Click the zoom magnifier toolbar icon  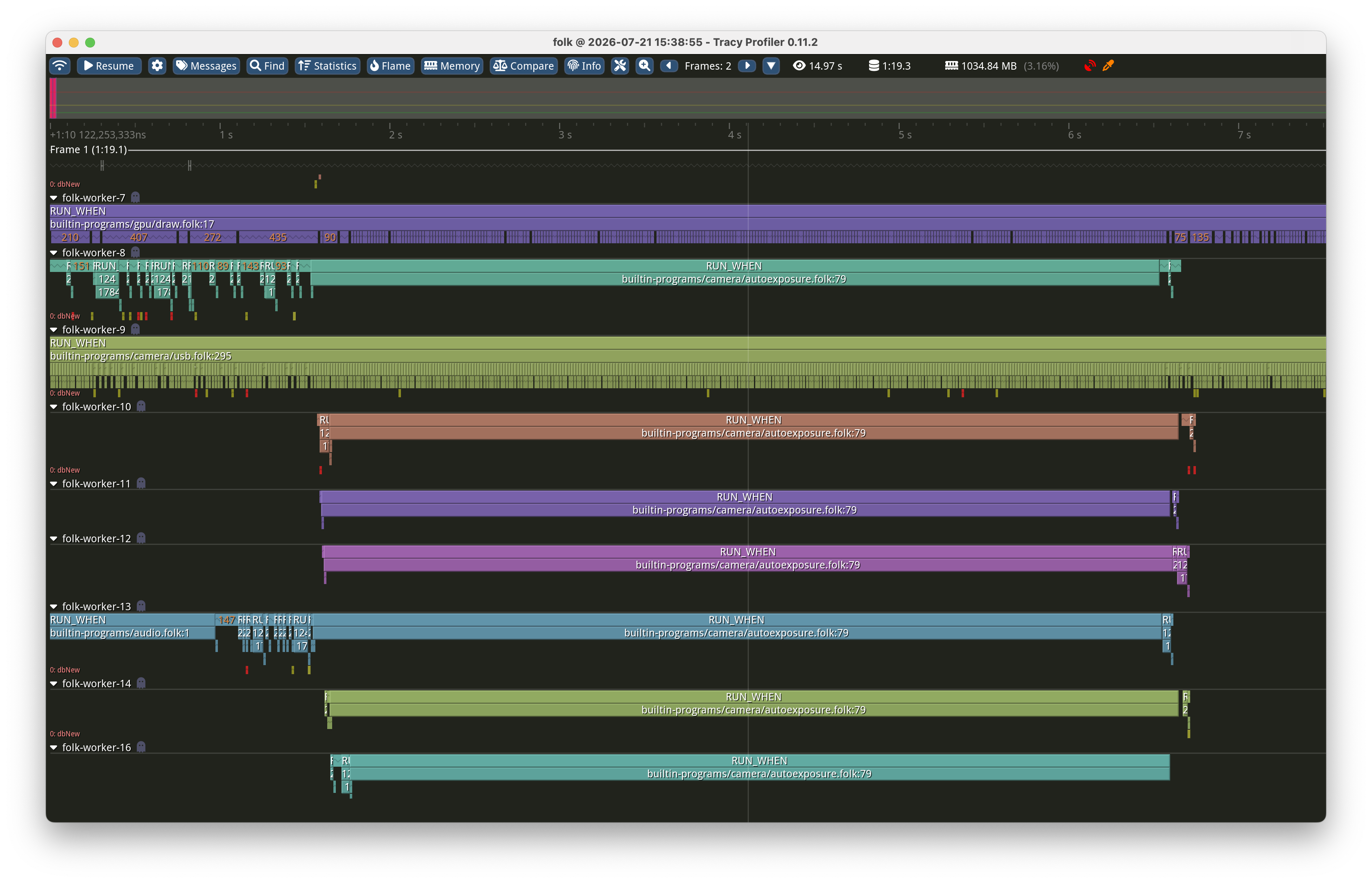[645, 66]
